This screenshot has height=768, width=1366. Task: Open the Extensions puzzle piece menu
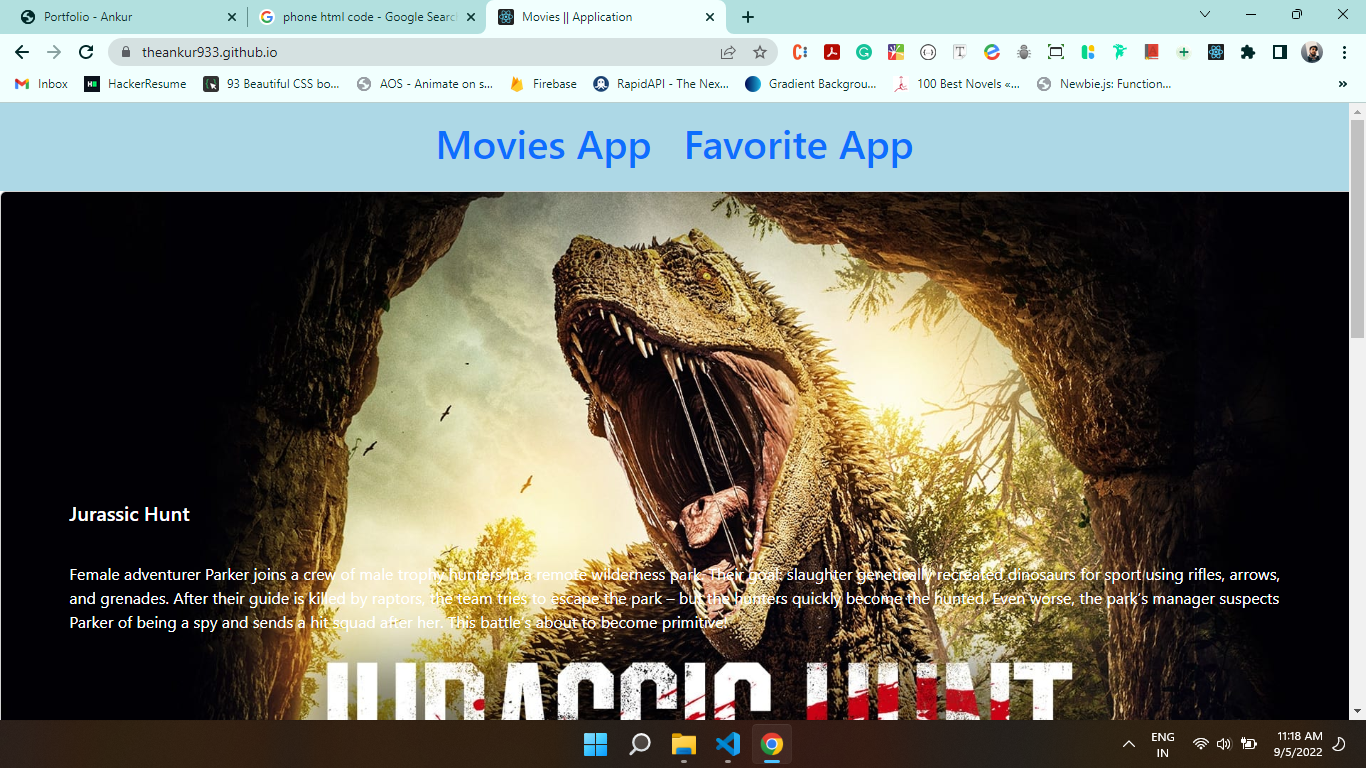1247,52
